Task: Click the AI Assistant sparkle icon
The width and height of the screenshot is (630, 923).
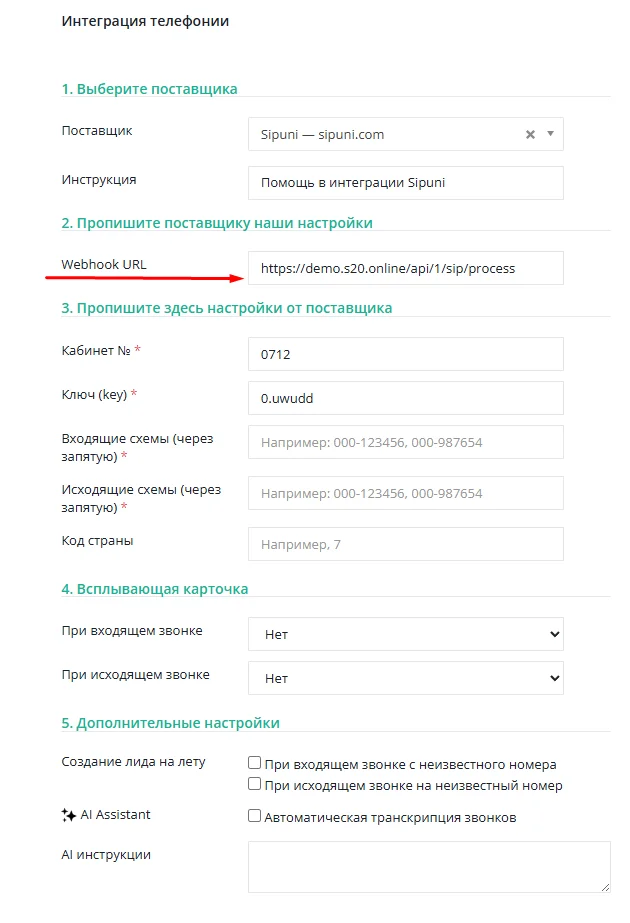Action: pyautogui.click(x=68, y=815)
